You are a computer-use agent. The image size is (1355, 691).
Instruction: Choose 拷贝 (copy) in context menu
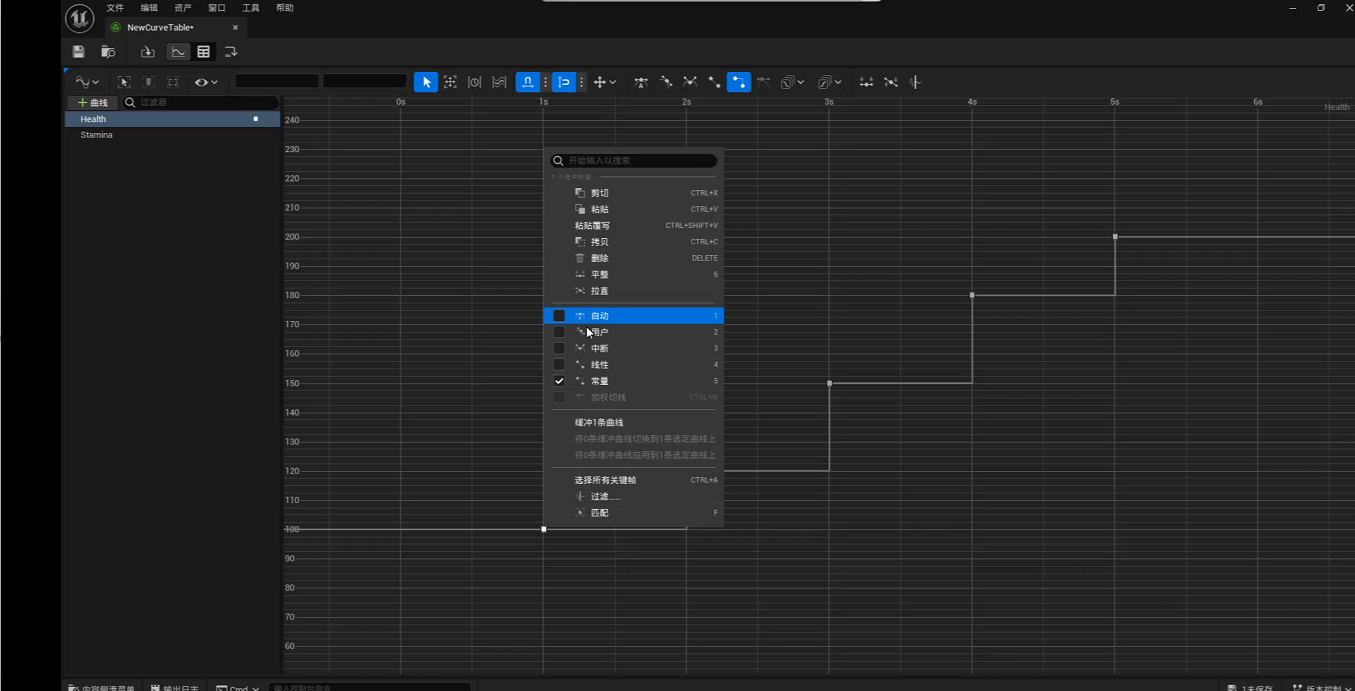634,242
